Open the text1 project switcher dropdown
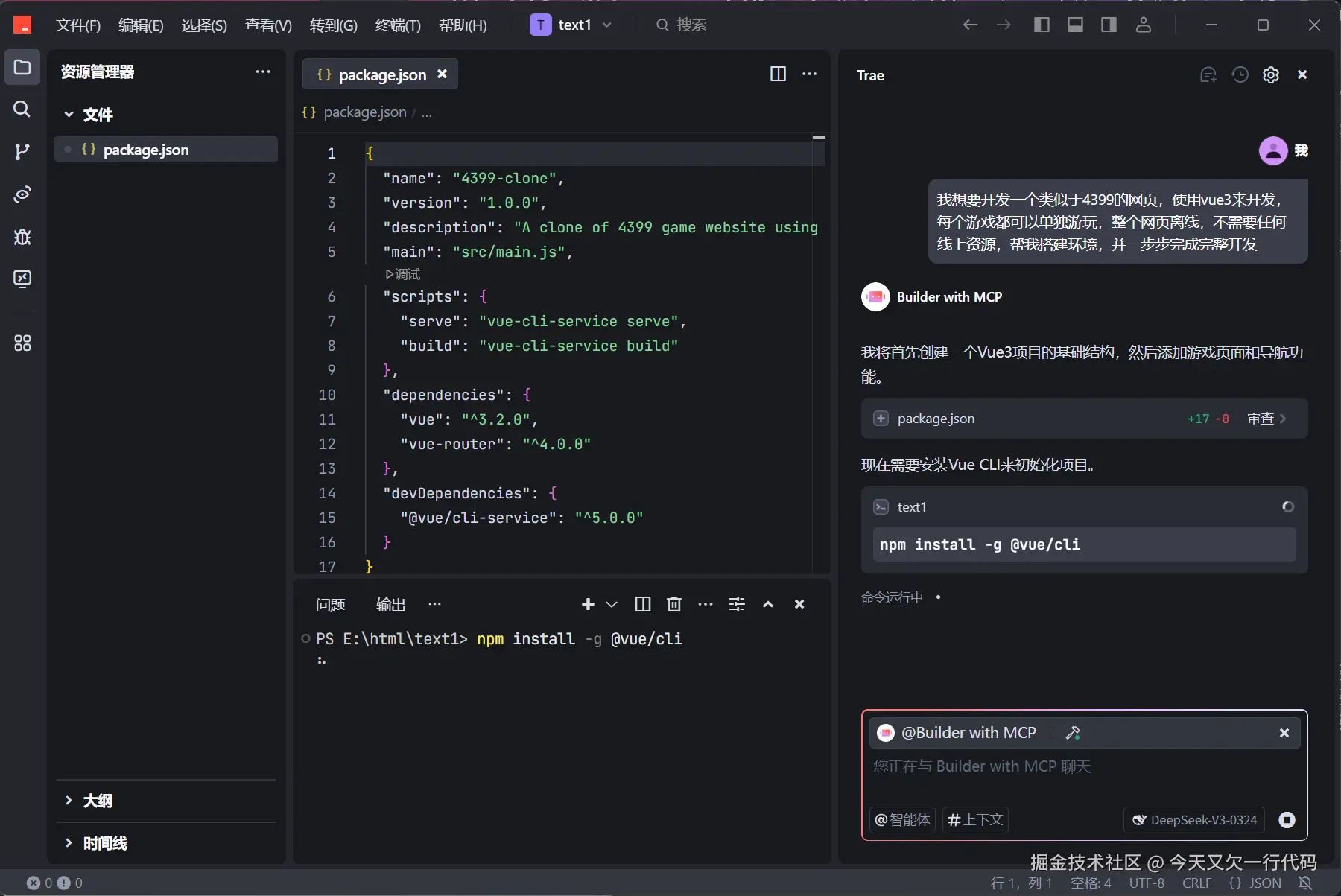This screenshot has width=1341, height=896. coord(571,25)
